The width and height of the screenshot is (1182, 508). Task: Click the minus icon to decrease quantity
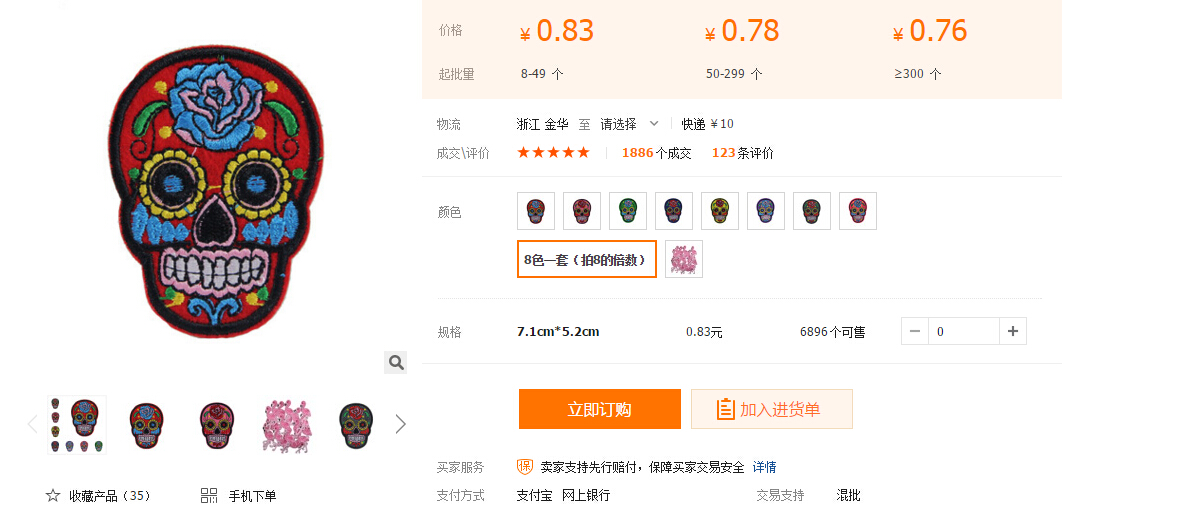[x=915, y=331]
